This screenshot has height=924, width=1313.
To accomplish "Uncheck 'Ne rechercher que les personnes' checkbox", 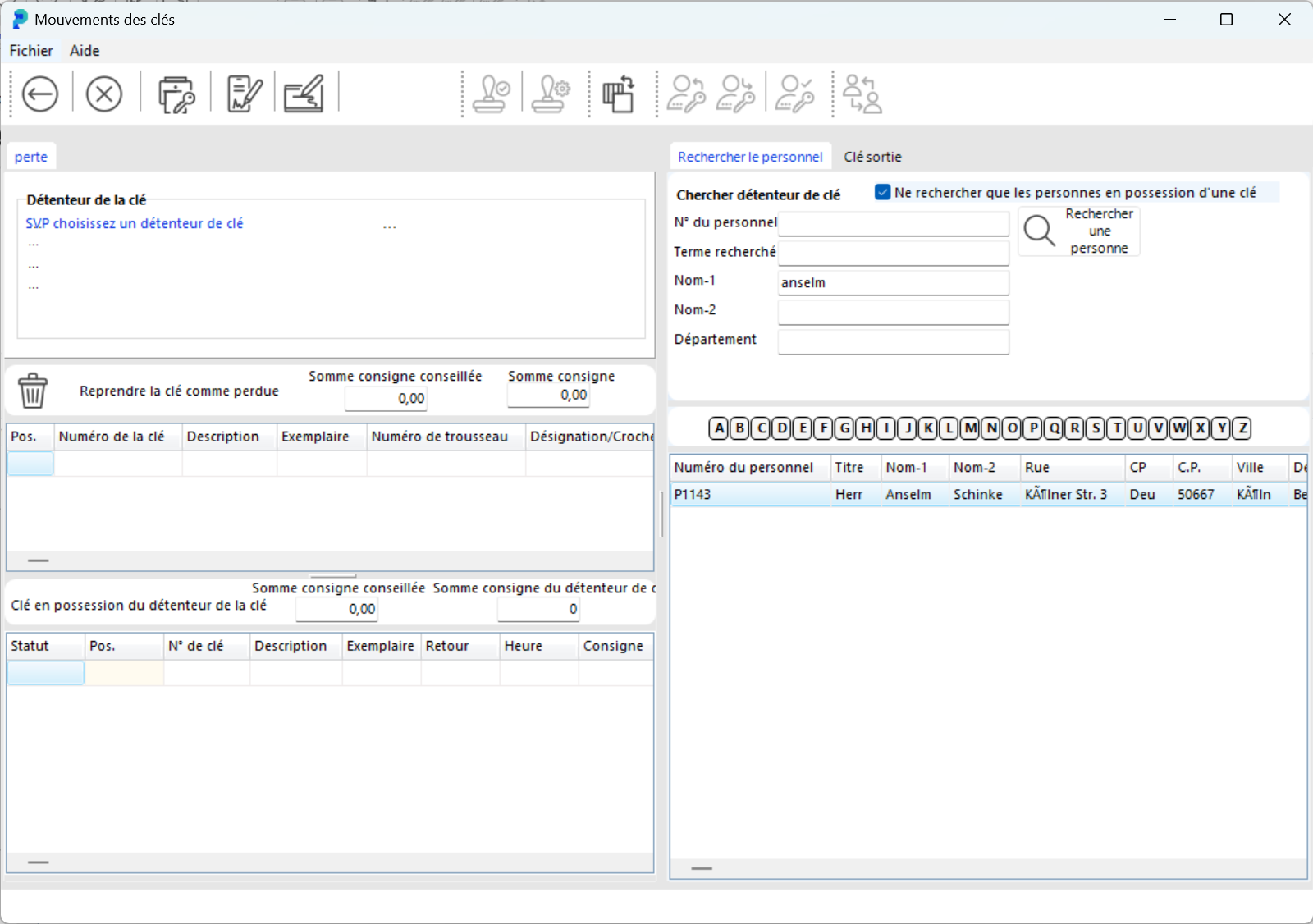I will (883, 193).
